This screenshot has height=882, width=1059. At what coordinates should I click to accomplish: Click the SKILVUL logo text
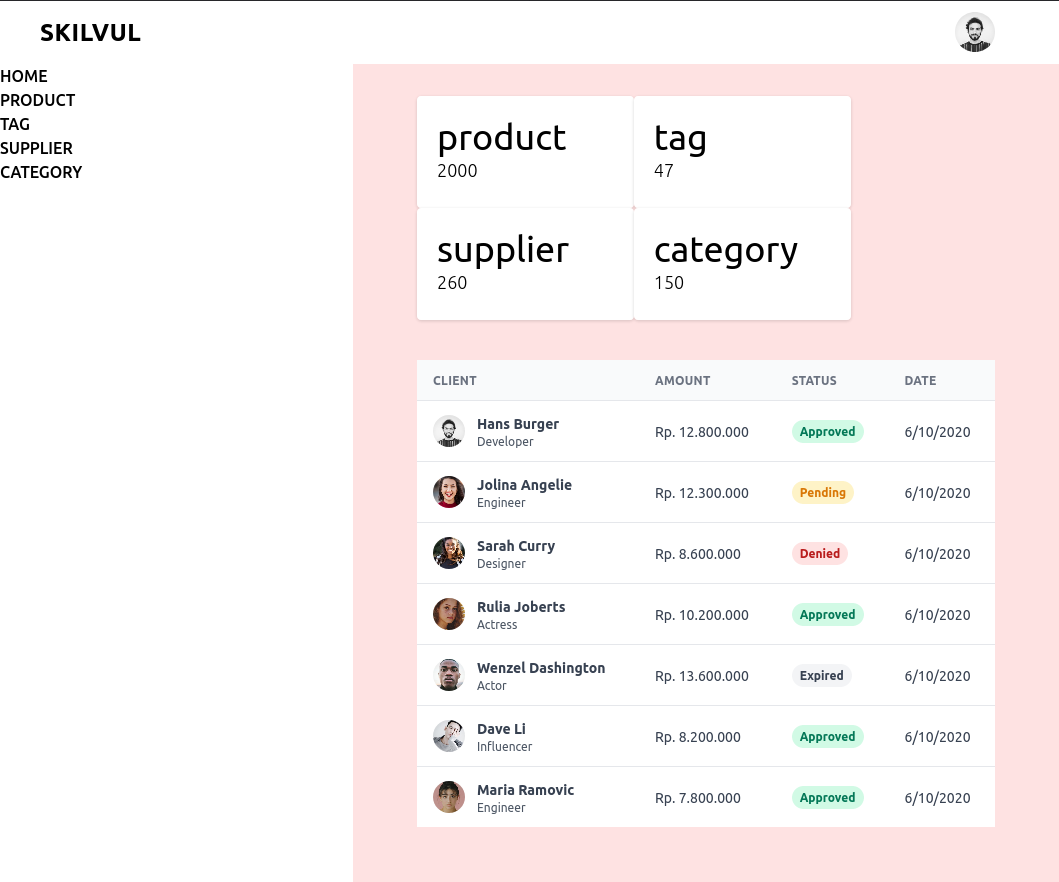[90, 33]
